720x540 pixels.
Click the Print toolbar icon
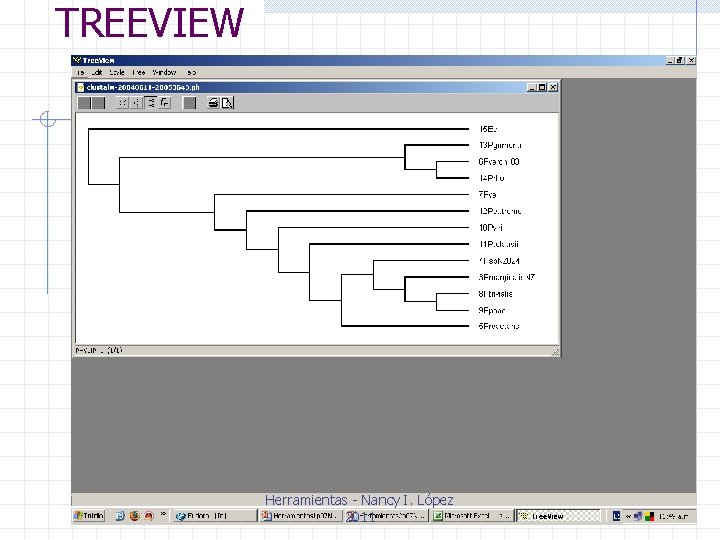click(x=213, y=103)
